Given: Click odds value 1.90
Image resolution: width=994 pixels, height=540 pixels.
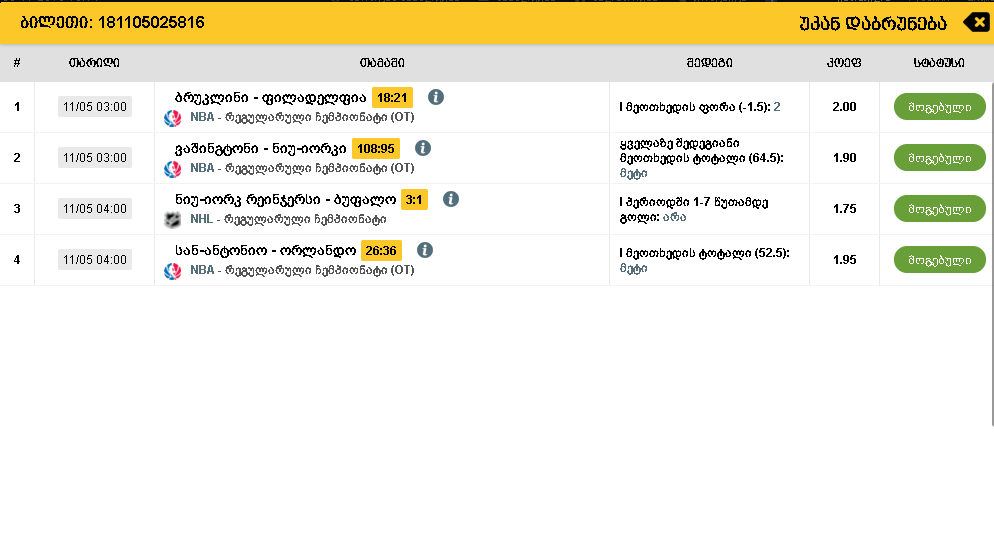Looking at the screenshot, I should (844, 157).
